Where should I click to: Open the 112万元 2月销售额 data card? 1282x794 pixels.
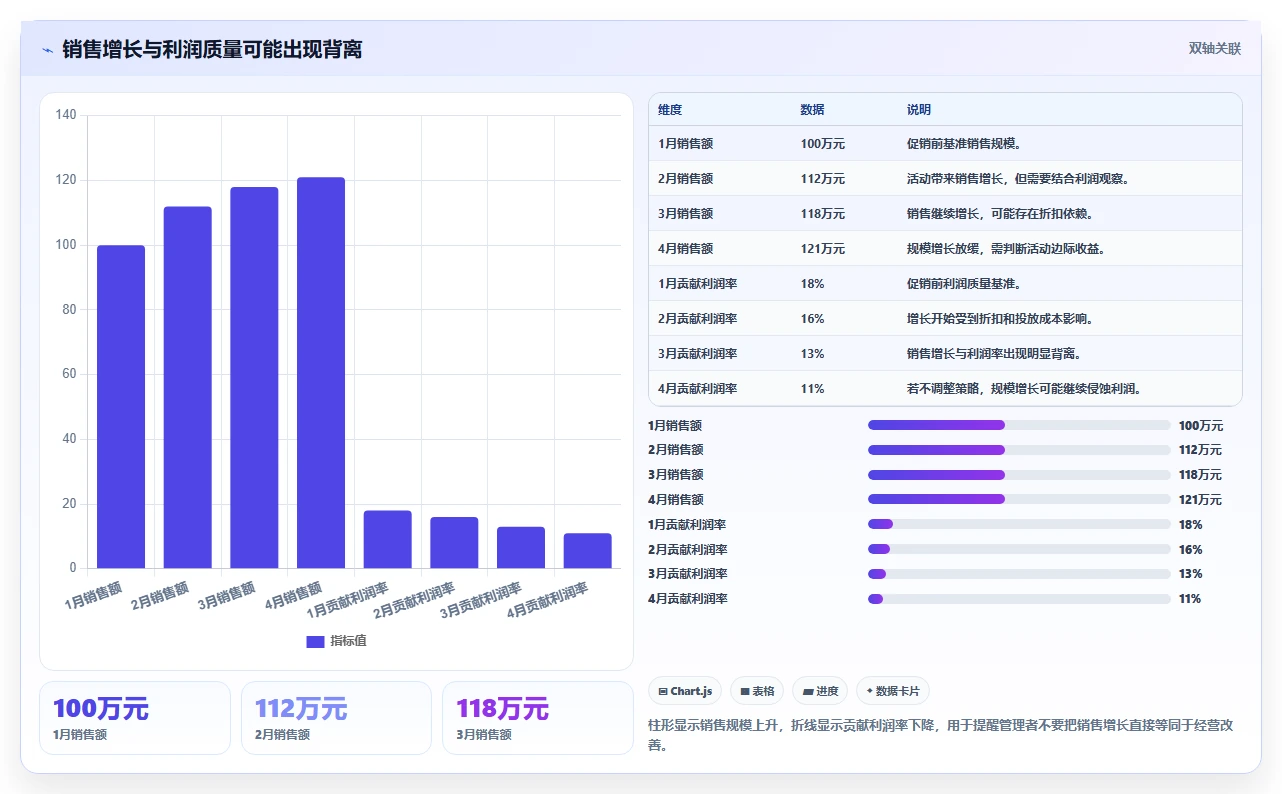click(x=336, y=718)
